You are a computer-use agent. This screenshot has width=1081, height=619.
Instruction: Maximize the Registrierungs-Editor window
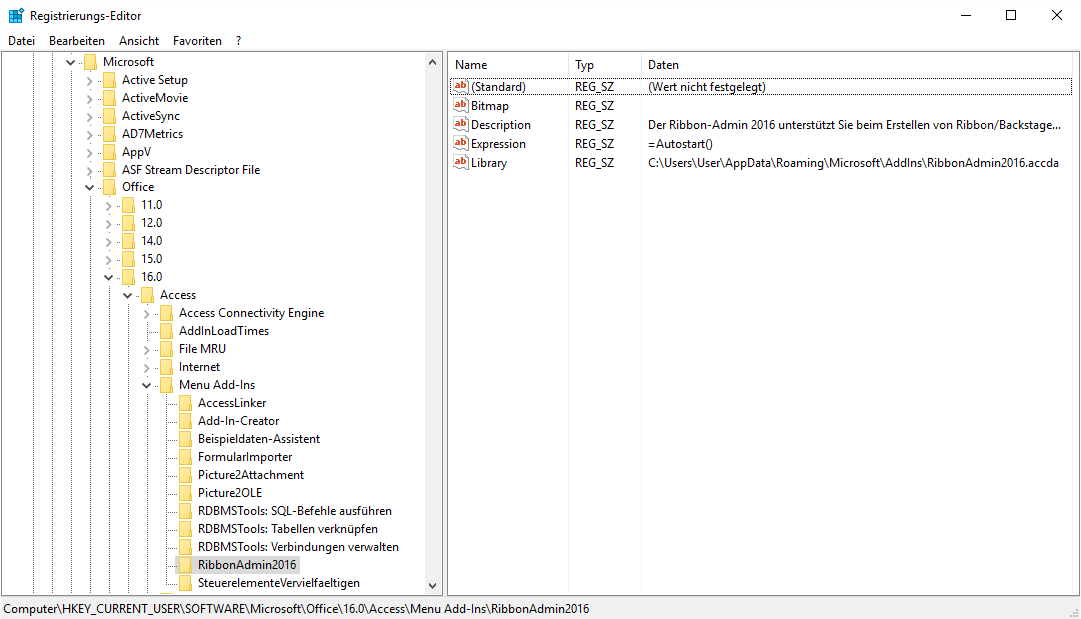pyautogui.click(x=1011, y=15)
